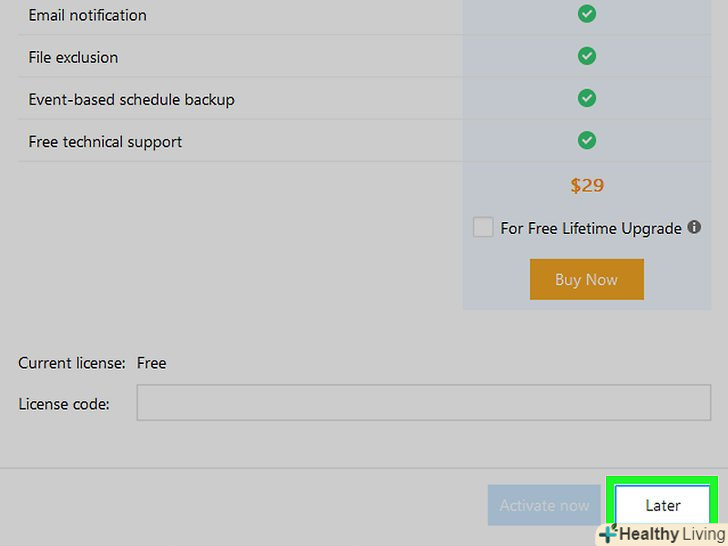
Task: Click the info icon beside Lifetime Upgrade
Action: (694, 228)
